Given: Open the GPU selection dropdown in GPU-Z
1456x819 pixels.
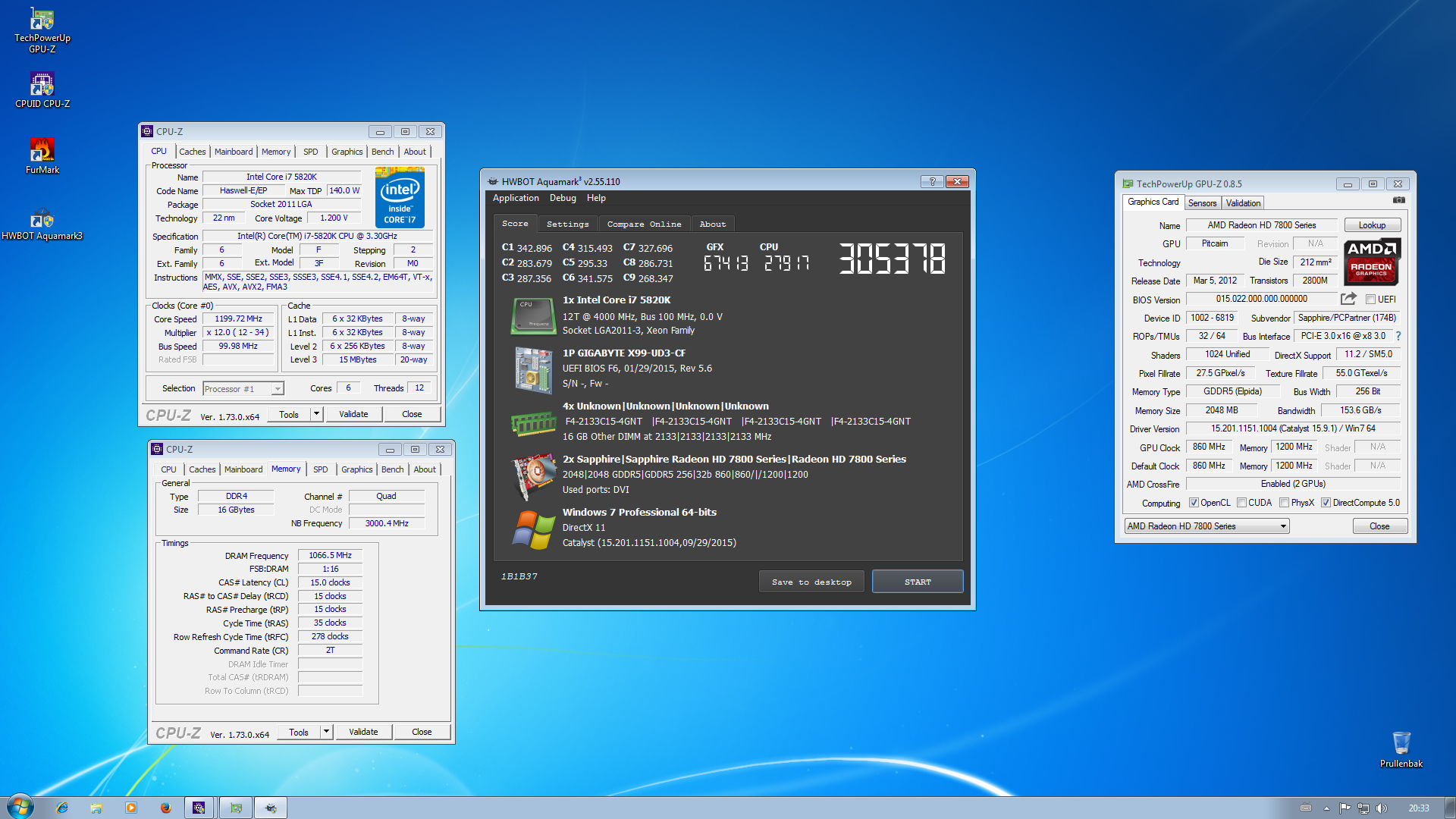Looking at the screenshot, I should (x=1207, y=526).
